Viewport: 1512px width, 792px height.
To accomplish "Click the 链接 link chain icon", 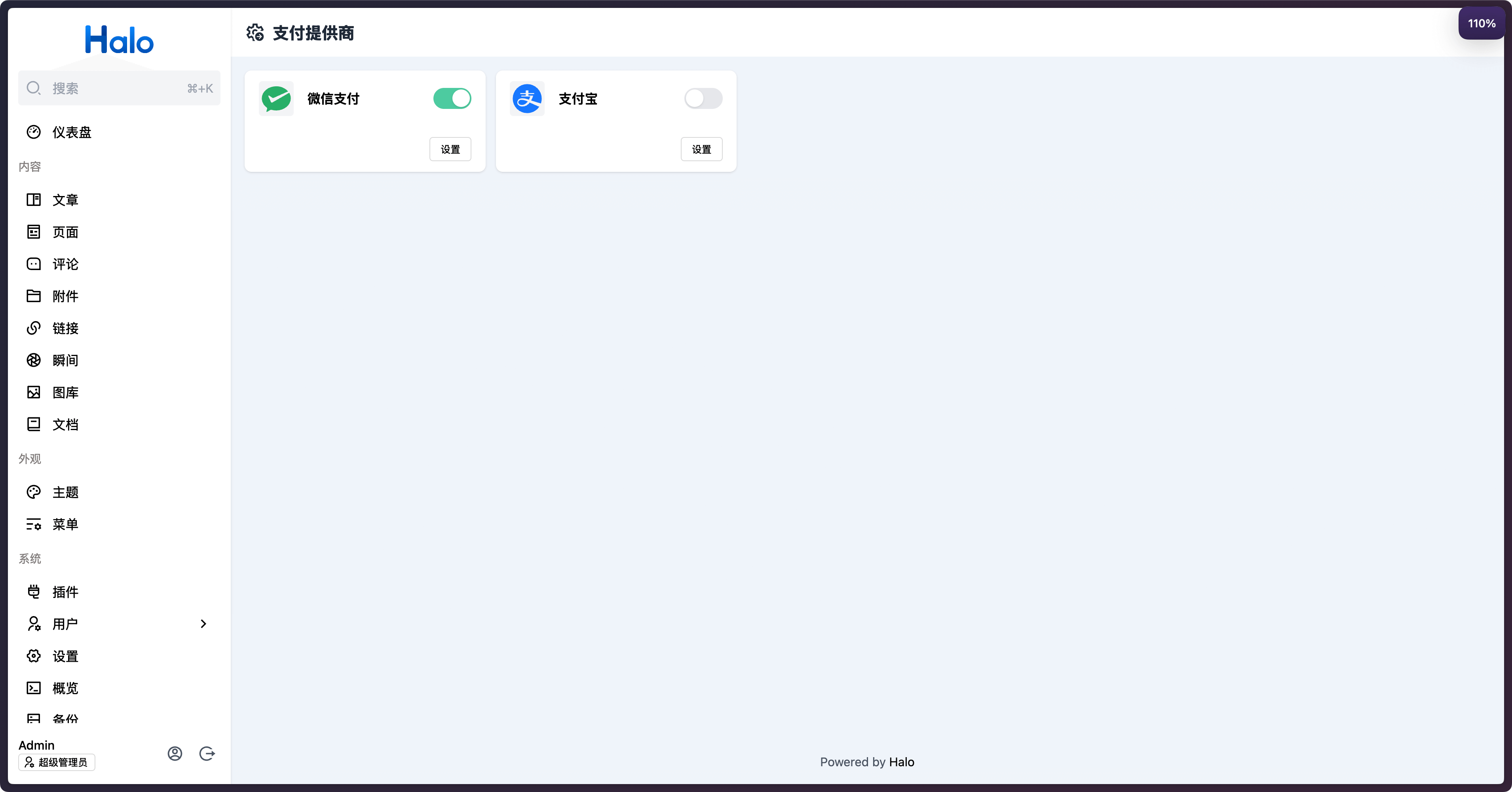I will point(34,328).
